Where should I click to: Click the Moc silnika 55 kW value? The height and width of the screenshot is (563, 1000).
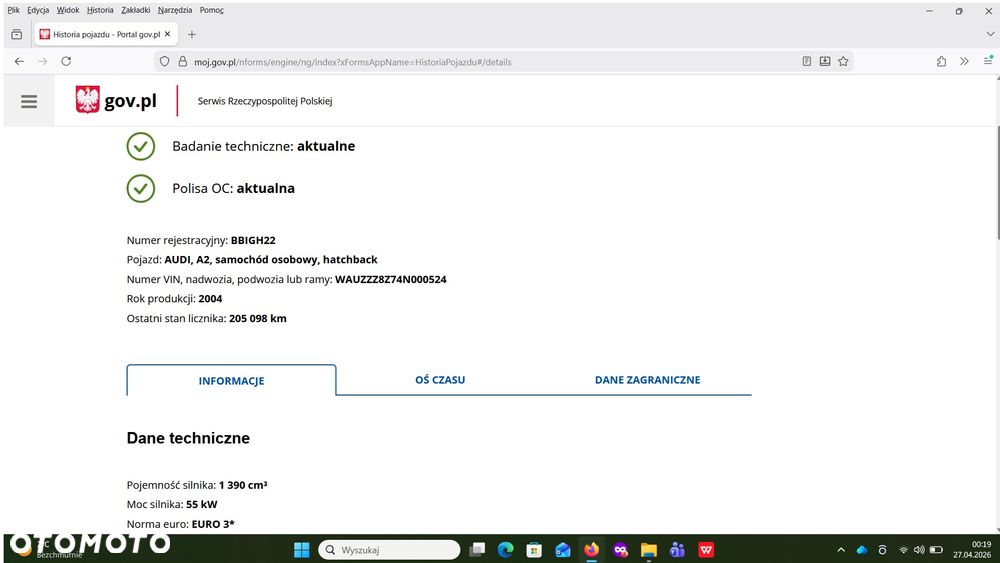click(x=202, y=504)
